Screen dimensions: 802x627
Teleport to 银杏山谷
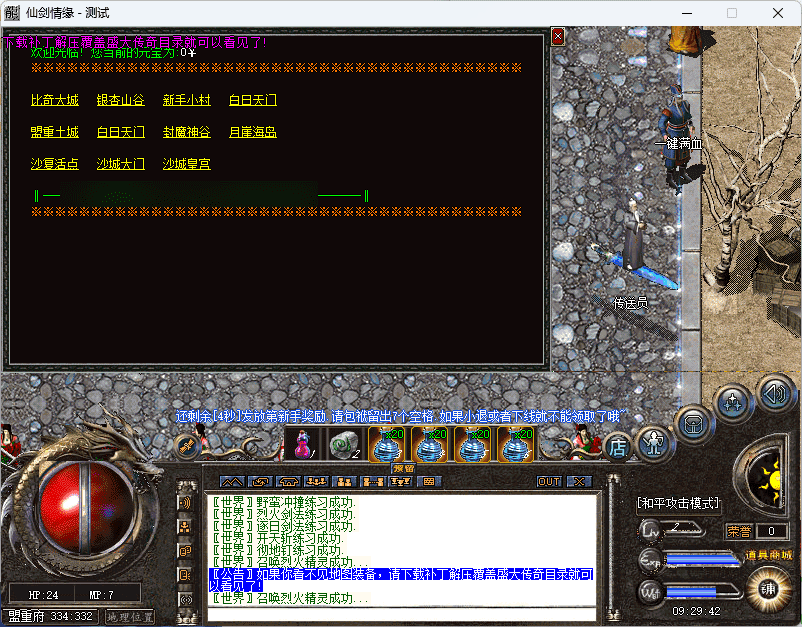tap(121, 100)
